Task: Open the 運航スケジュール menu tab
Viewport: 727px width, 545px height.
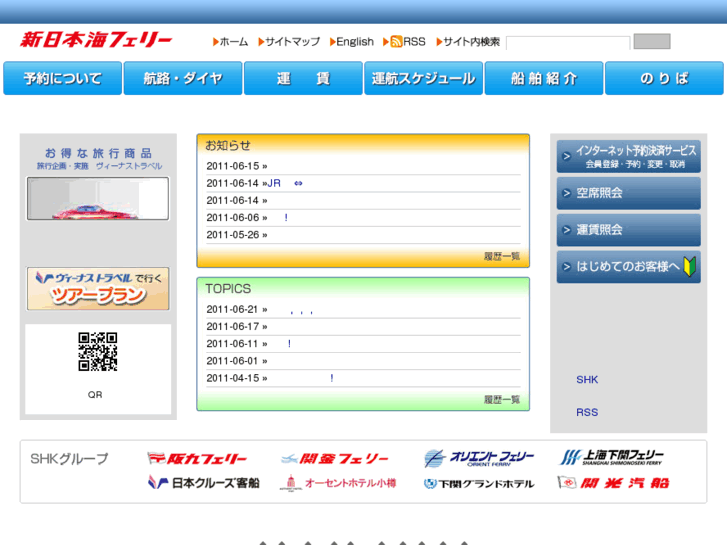Action: (424, 78)
